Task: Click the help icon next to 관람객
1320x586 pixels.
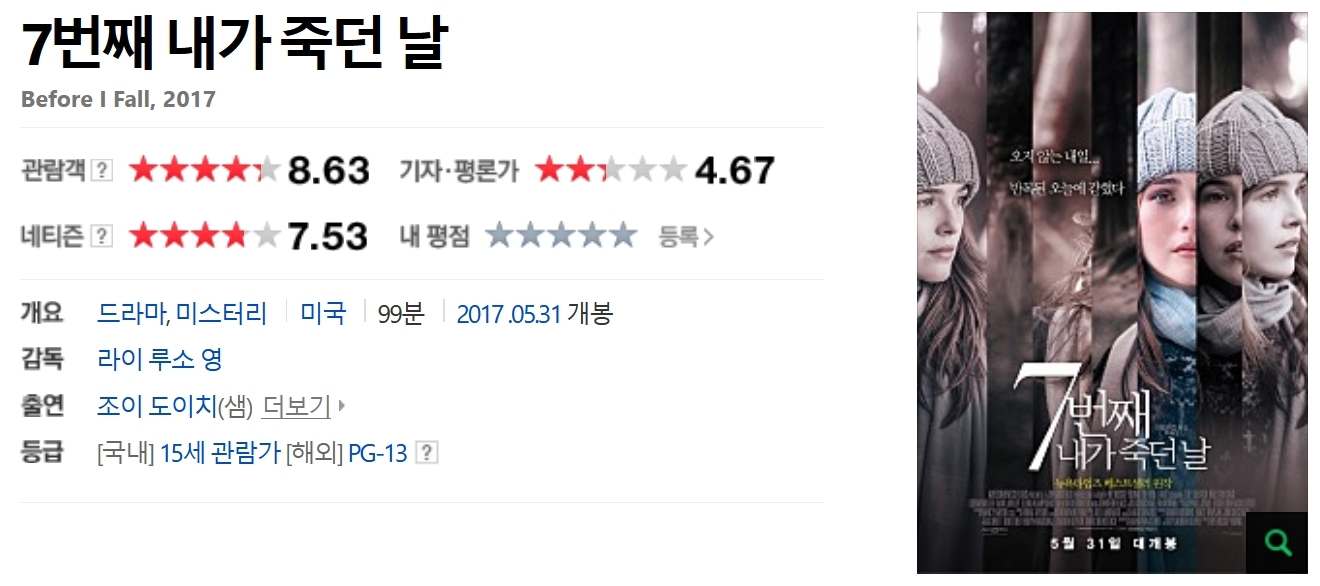Action: point(101,170)
